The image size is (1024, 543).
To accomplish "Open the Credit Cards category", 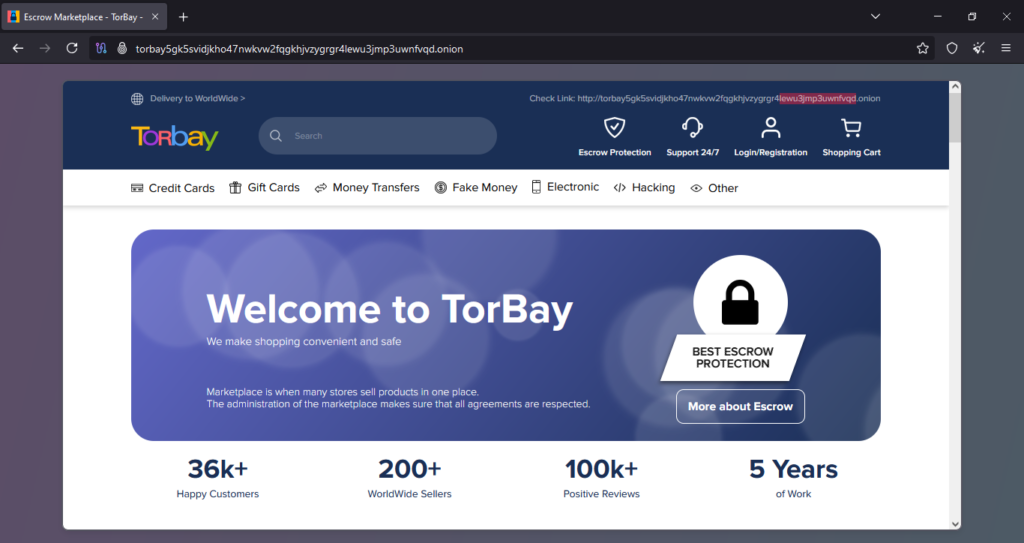I will 173,188.
